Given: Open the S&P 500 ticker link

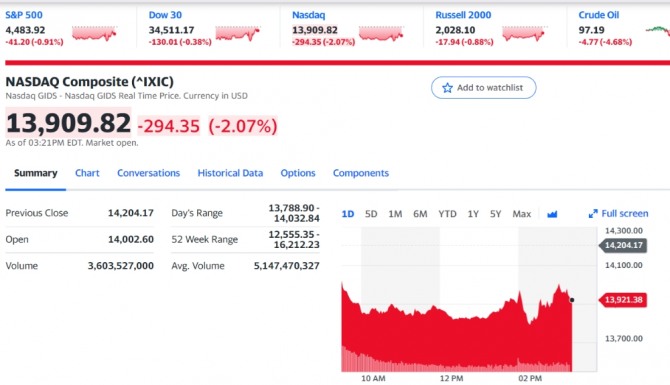Looking at the screenshot, I should click(x=24, y=15).
